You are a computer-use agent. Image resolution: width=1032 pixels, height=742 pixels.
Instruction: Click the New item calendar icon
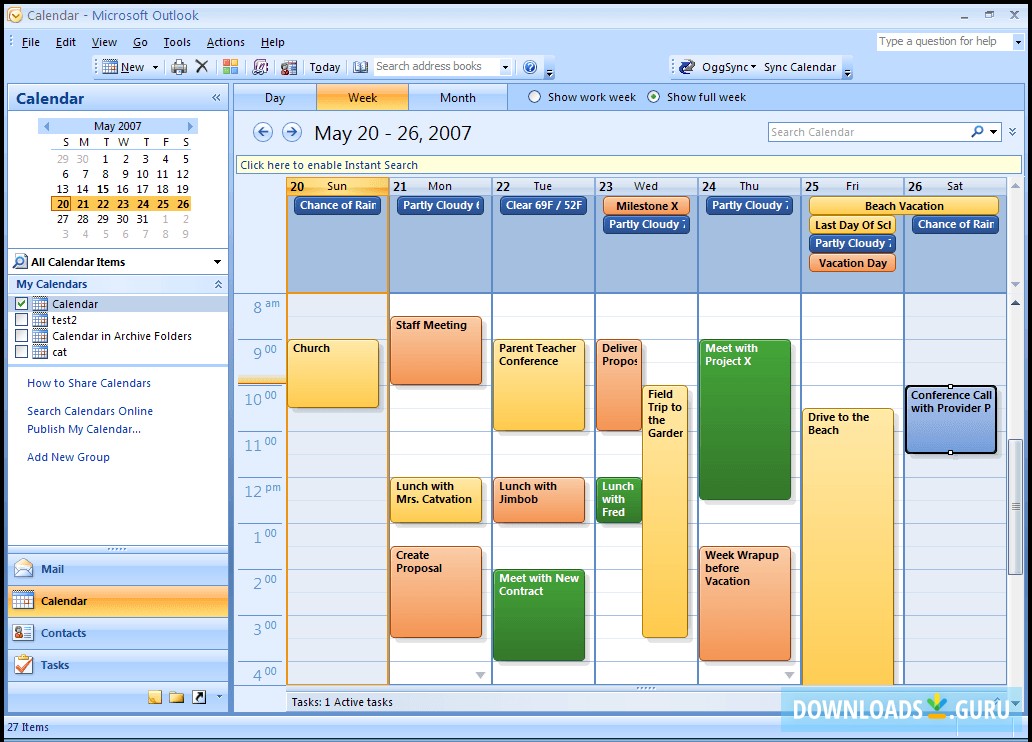110,67
